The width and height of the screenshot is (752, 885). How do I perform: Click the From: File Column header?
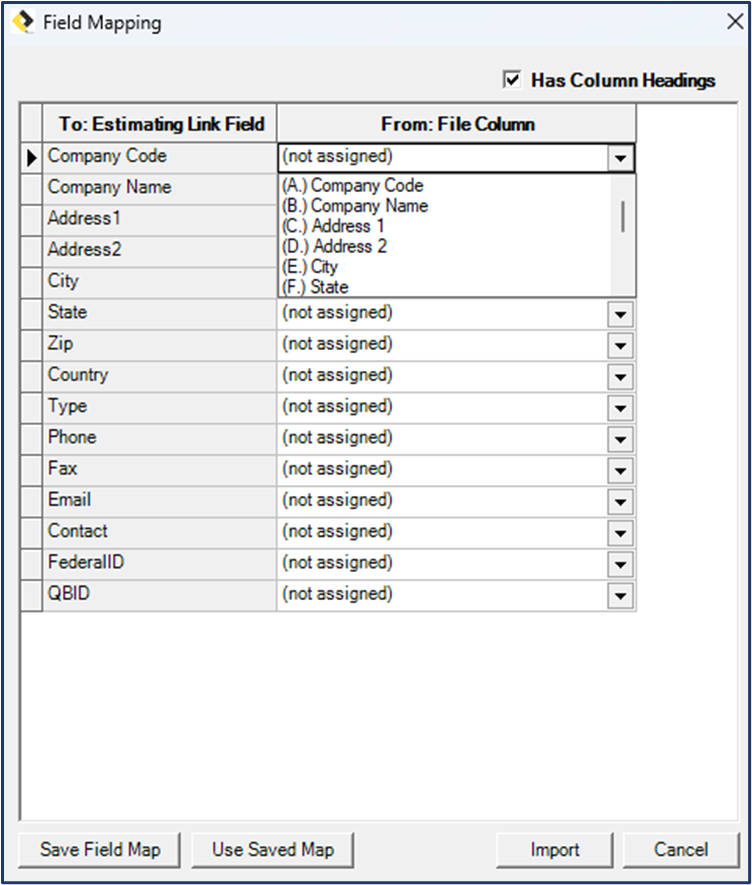pyautogui.click(x=455, y=123)
